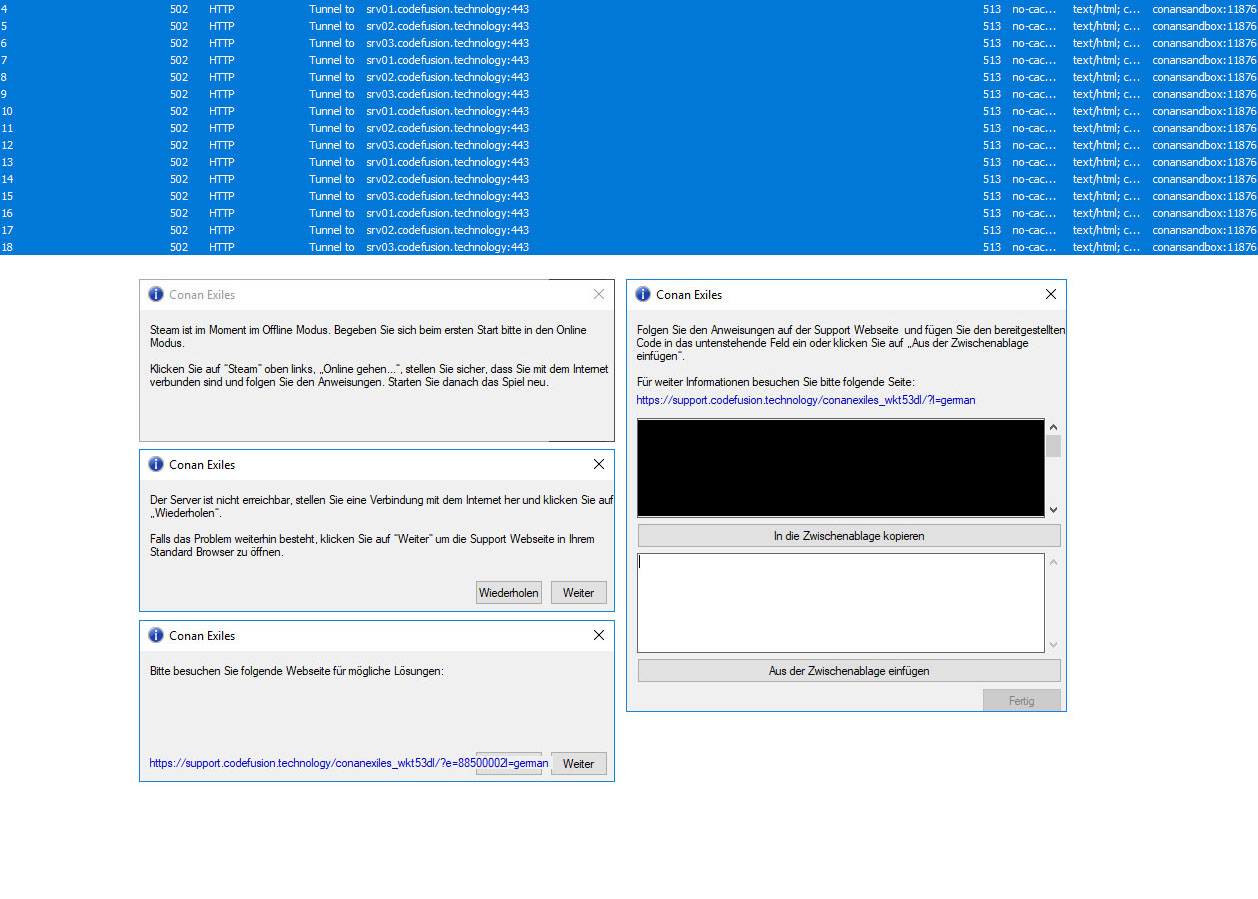Select session 9 host srv03.codefusion.technology:443
The height and width of the screenshot is (899, 1258).
pyautogui.click(x=448, y=94)
